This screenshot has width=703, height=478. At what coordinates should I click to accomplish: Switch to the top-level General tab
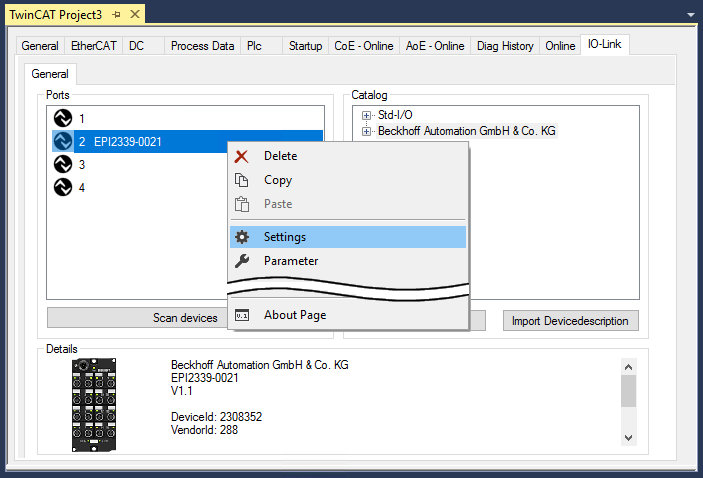(40, 46)
